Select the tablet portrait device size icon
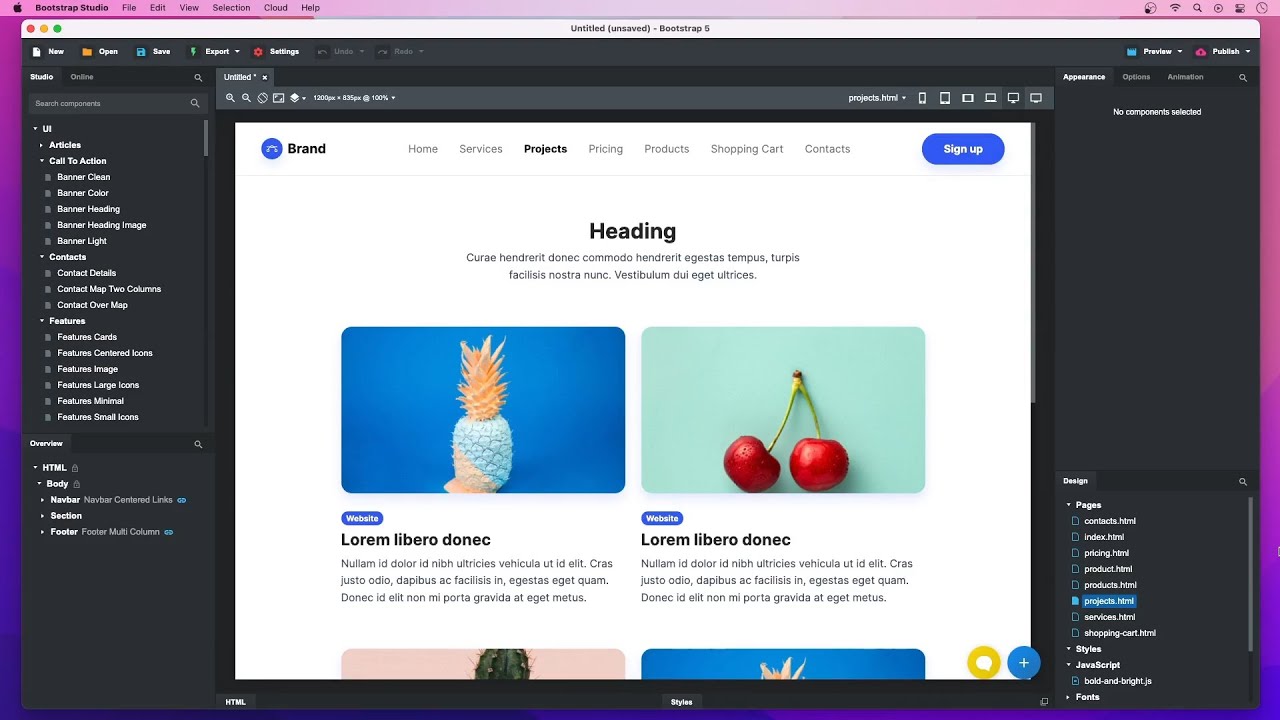 945,98
